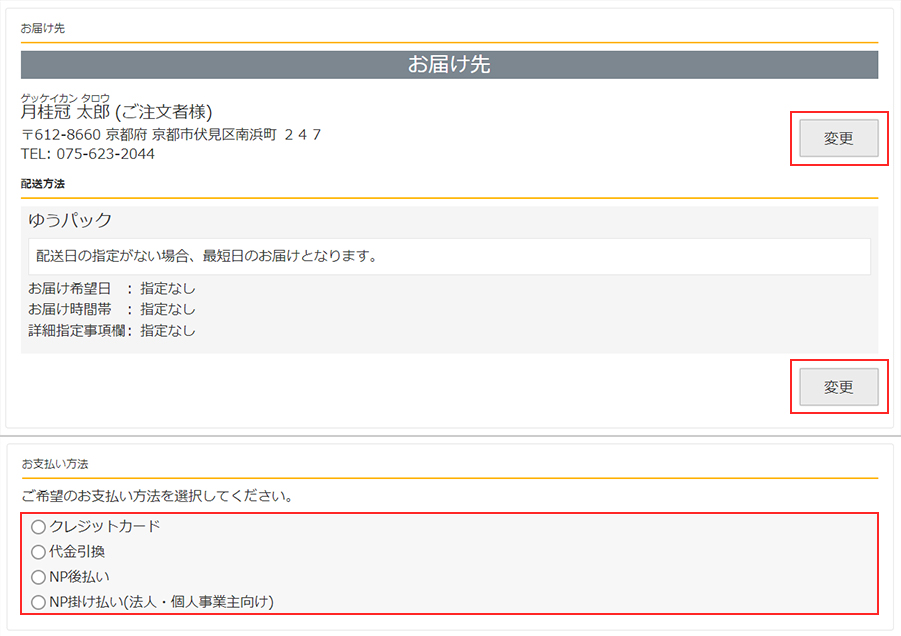Viewport: 901px width, 636px height.
Task: Click the white delivery date notice box
Action: click(x=449, y=256)
